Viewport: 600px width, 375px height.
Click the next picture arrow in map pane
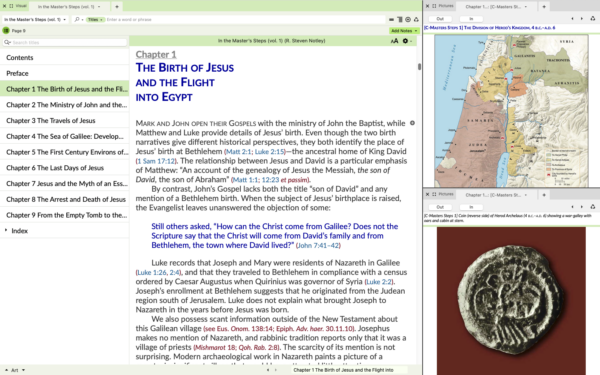[582, 19]
